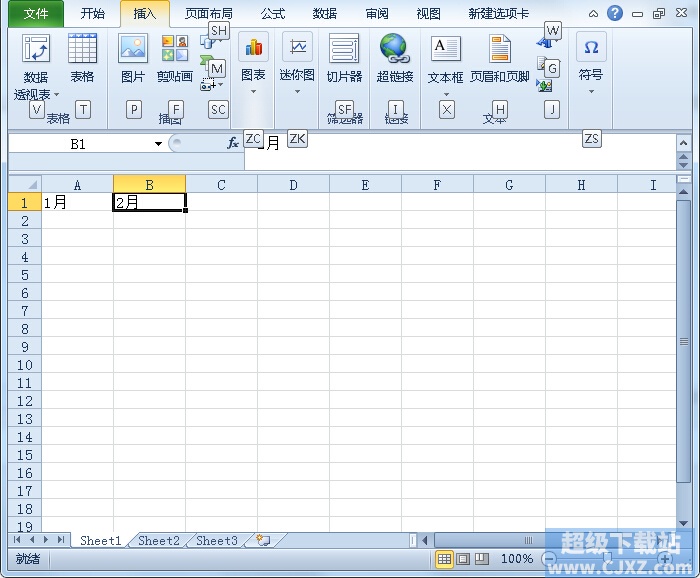The width and height of the screenshot is (700, 578).
Task: Click the Slicer (切片器) icon
Action: coord(344,50)
